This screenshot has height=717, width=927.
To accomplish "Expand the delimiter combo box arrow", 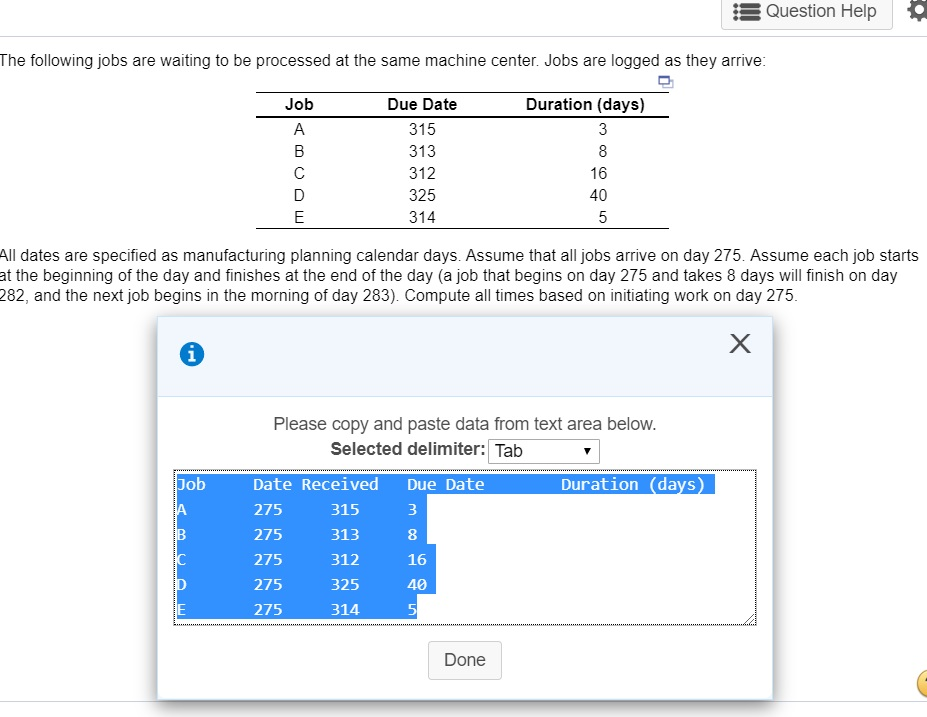I will (587, 451).
